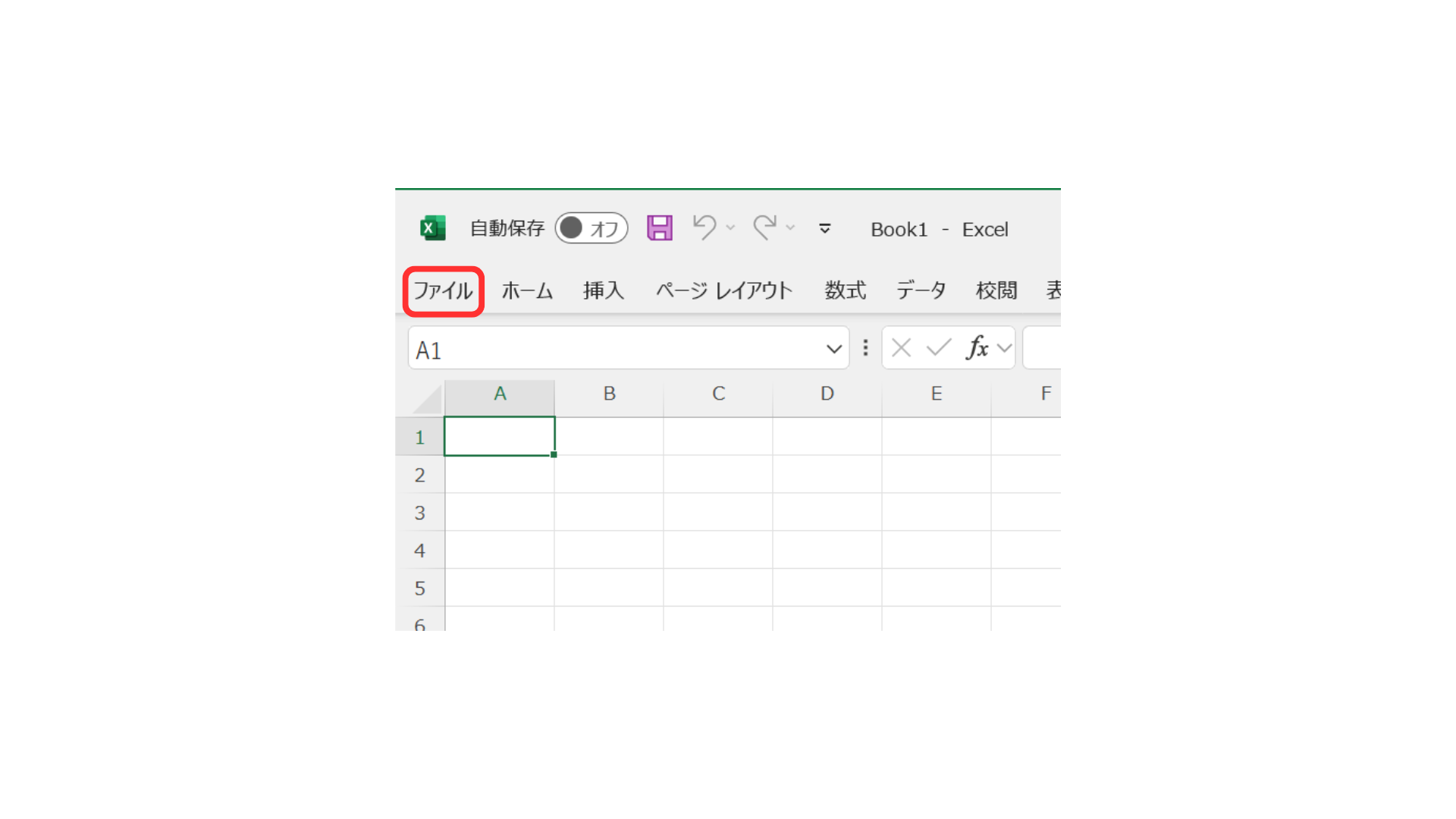Click the purple Save floppy icon

(x=659, y=228)
